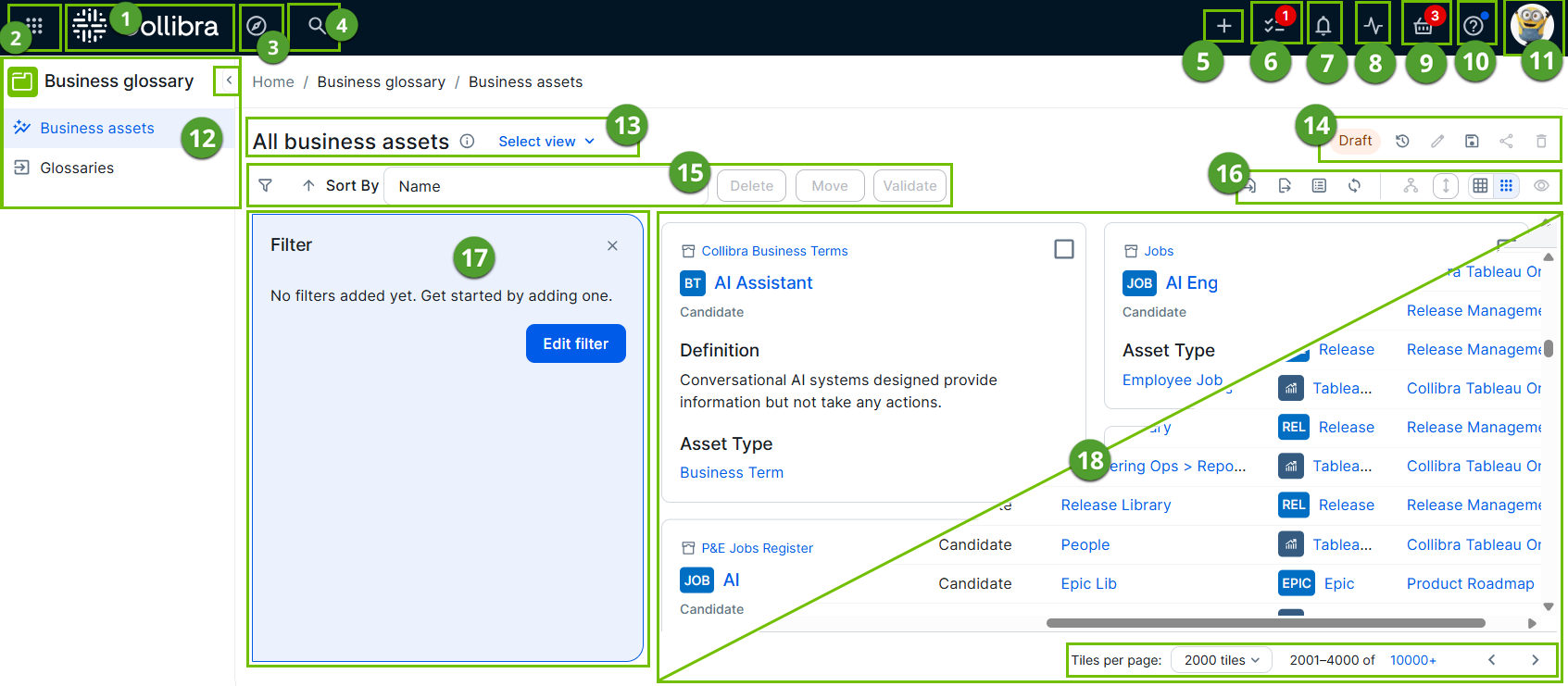Click the Validate button

point(909,185)
